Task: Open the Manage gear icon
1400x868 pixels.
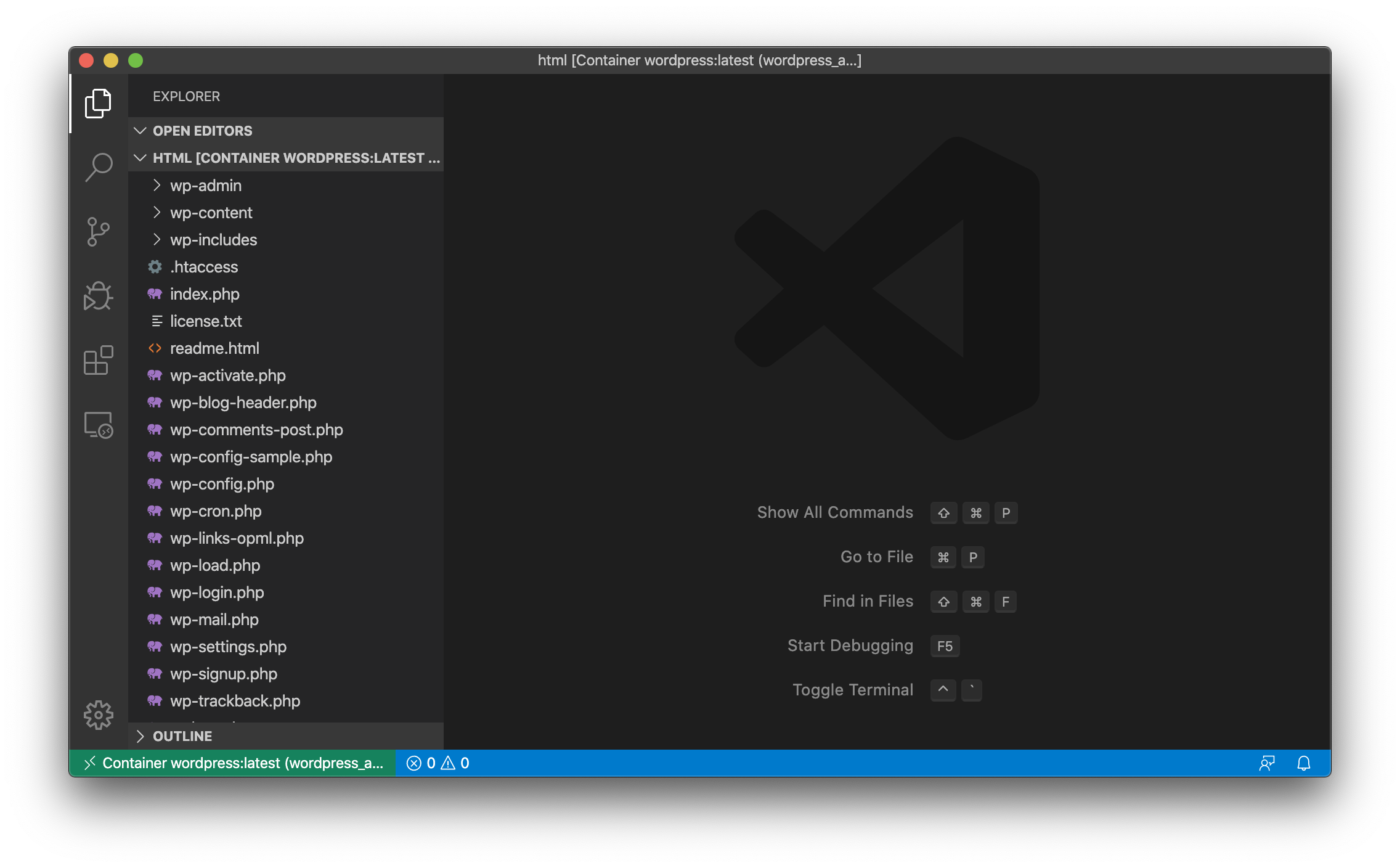Action: tap(98, 715)
